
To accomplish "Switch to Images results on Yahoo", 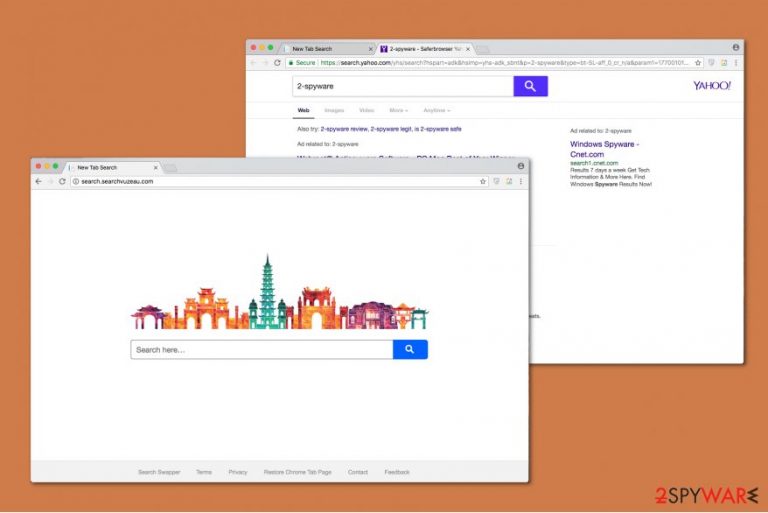I will pyautogui.click(x=334, y=110).
